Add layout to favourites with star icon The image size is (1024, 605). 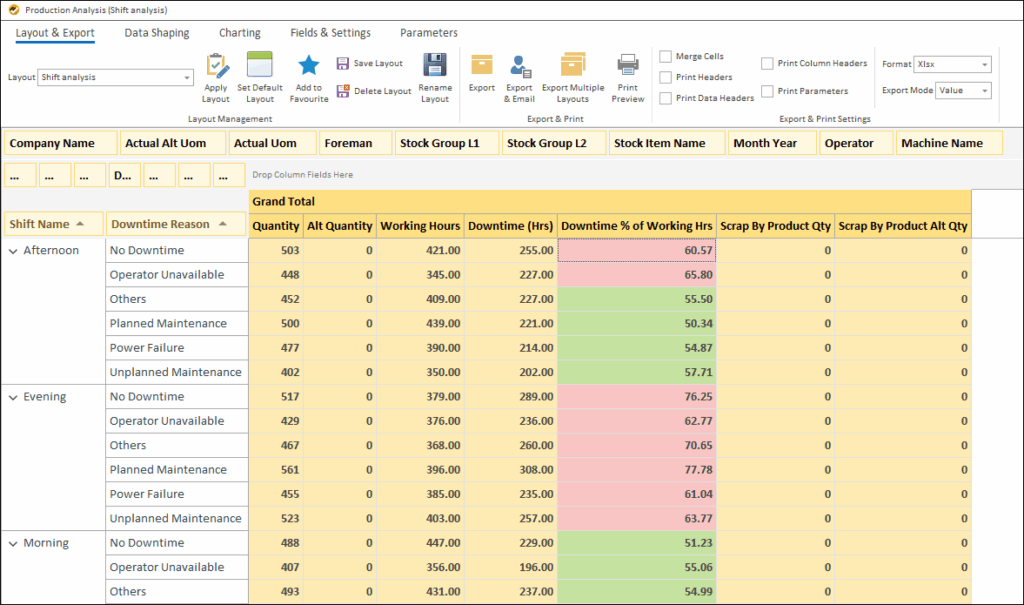[x=309, y=66]
